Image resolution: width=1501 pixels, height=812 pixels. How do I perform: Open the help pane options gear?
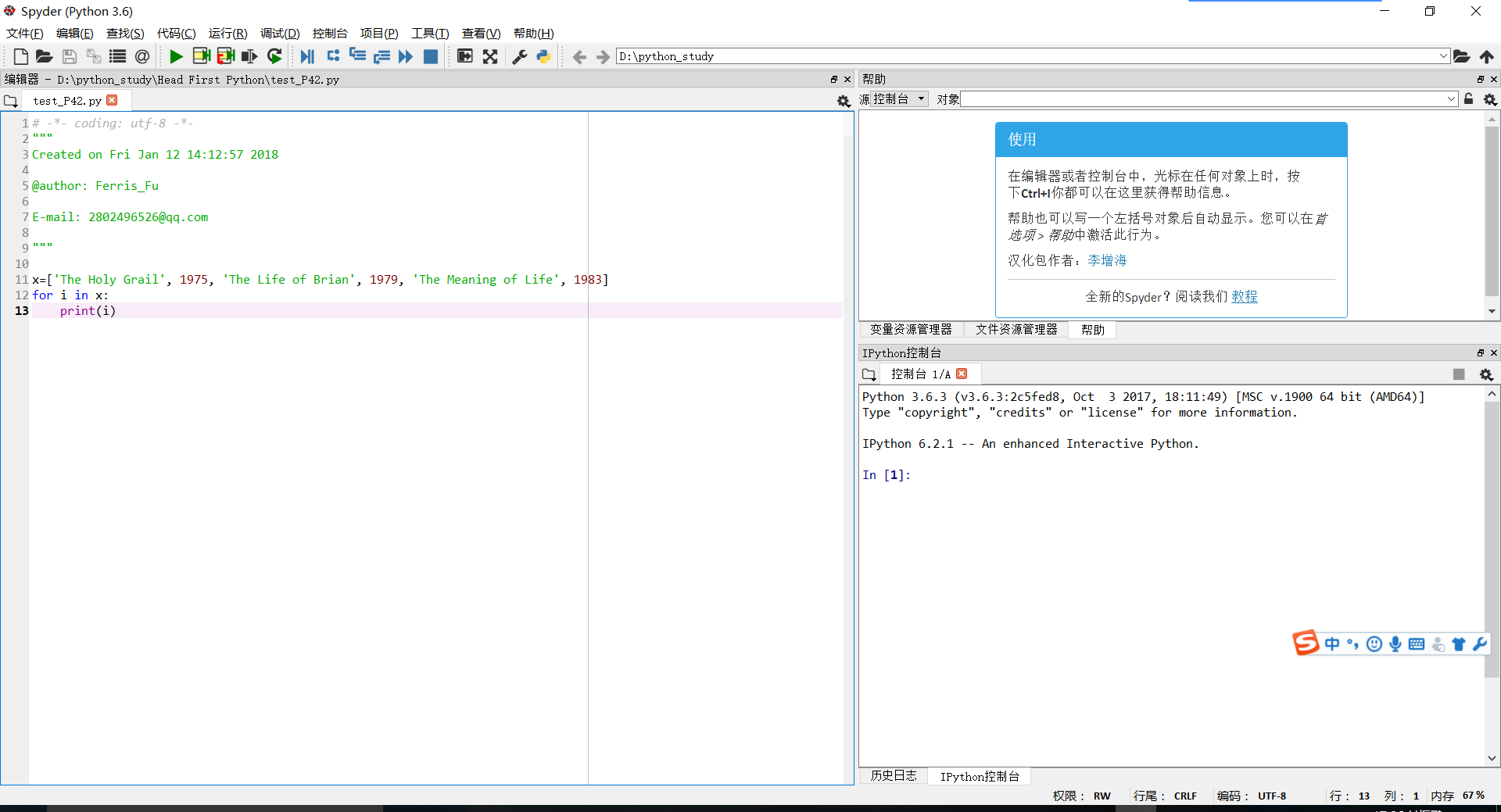pyautogui.click(x=1490, y=99)
